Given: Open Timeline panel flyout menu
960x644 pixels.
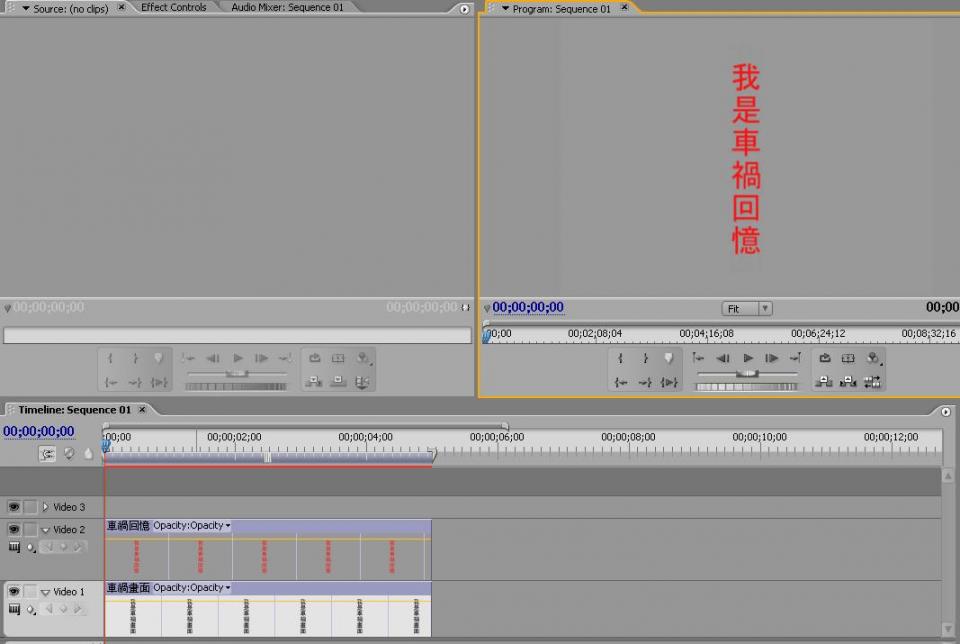Looking at the screenshot, I should [946, 412].
